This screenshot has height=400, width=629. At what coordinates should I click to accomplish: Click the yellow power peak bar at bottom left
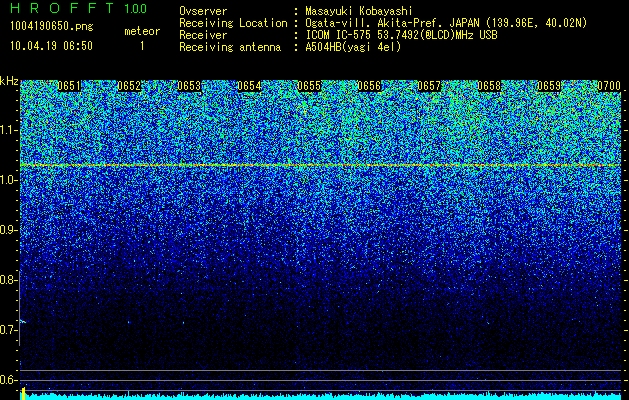pyautogui.click(x=23, y=394)
